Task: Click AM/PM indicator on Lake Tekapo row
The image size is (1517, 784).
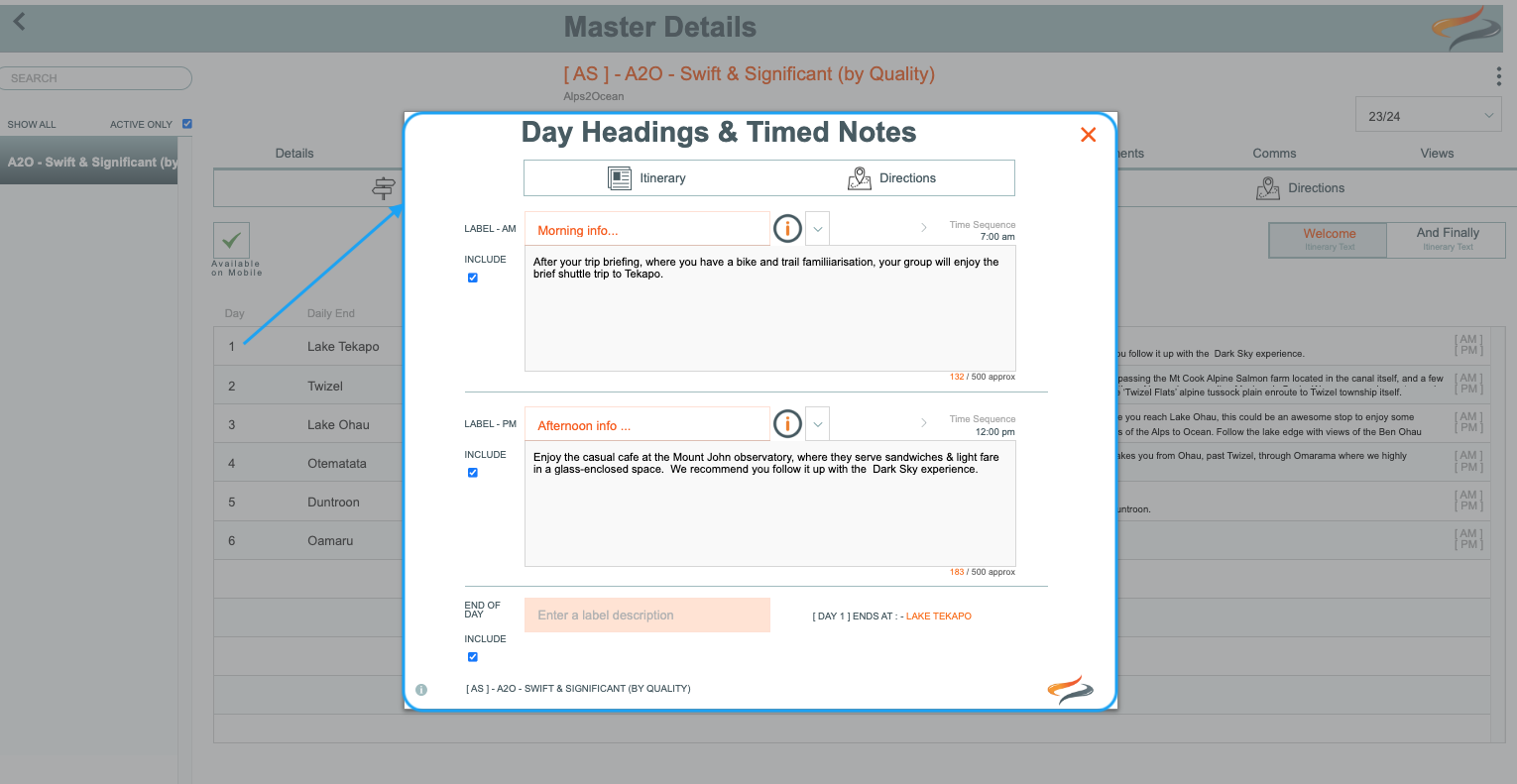Action: point(1468,345)
